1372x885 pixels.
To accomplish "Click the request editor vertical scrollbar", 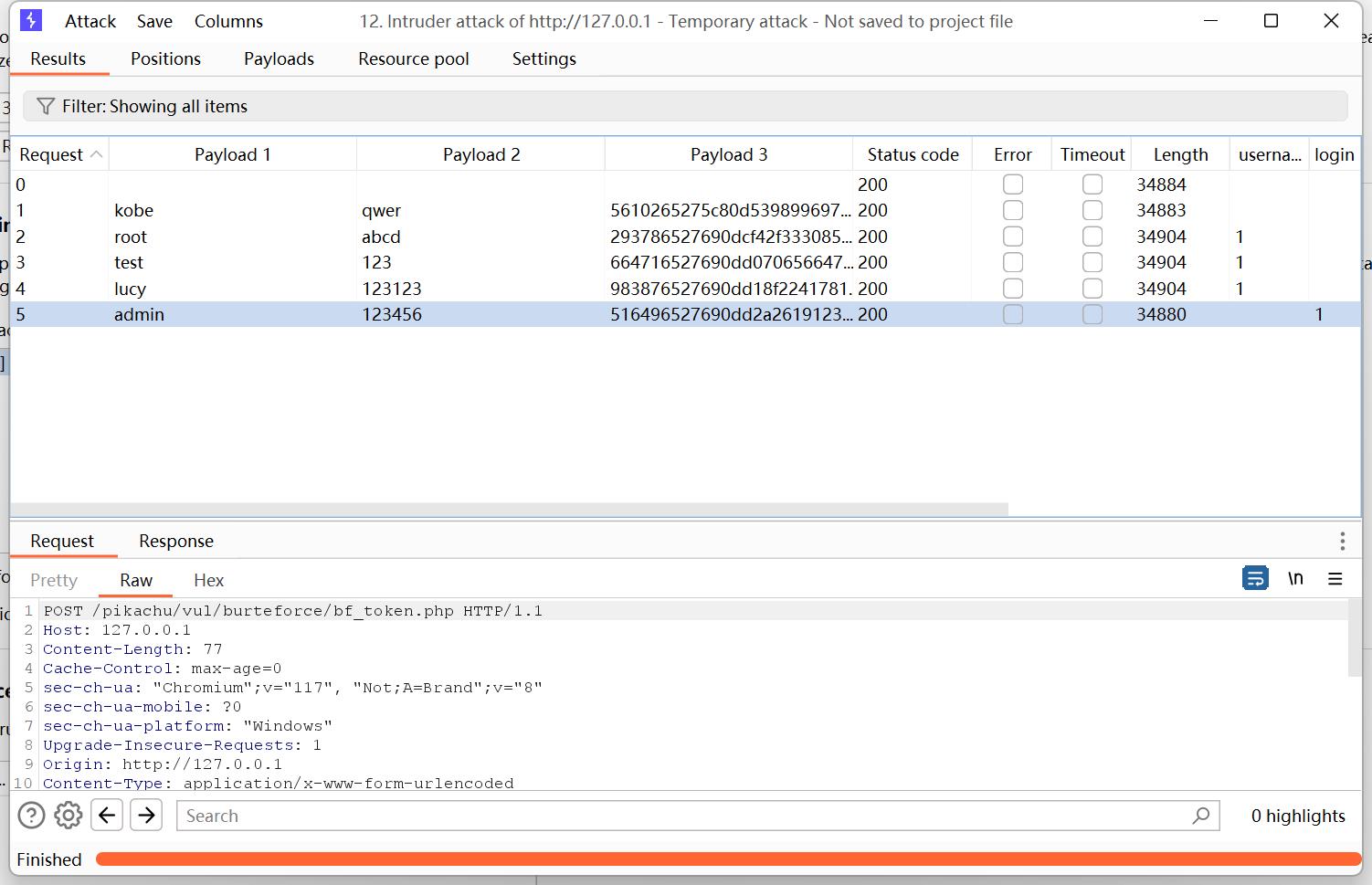I will point(1354,639).
